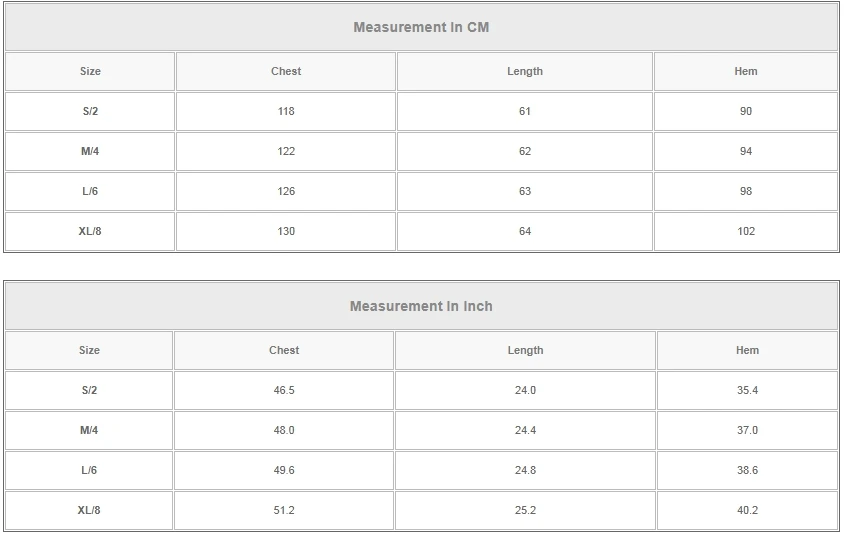The image size is (846, 538).
Task: Click the cell showing 25.2
Action: click(525, 510)
